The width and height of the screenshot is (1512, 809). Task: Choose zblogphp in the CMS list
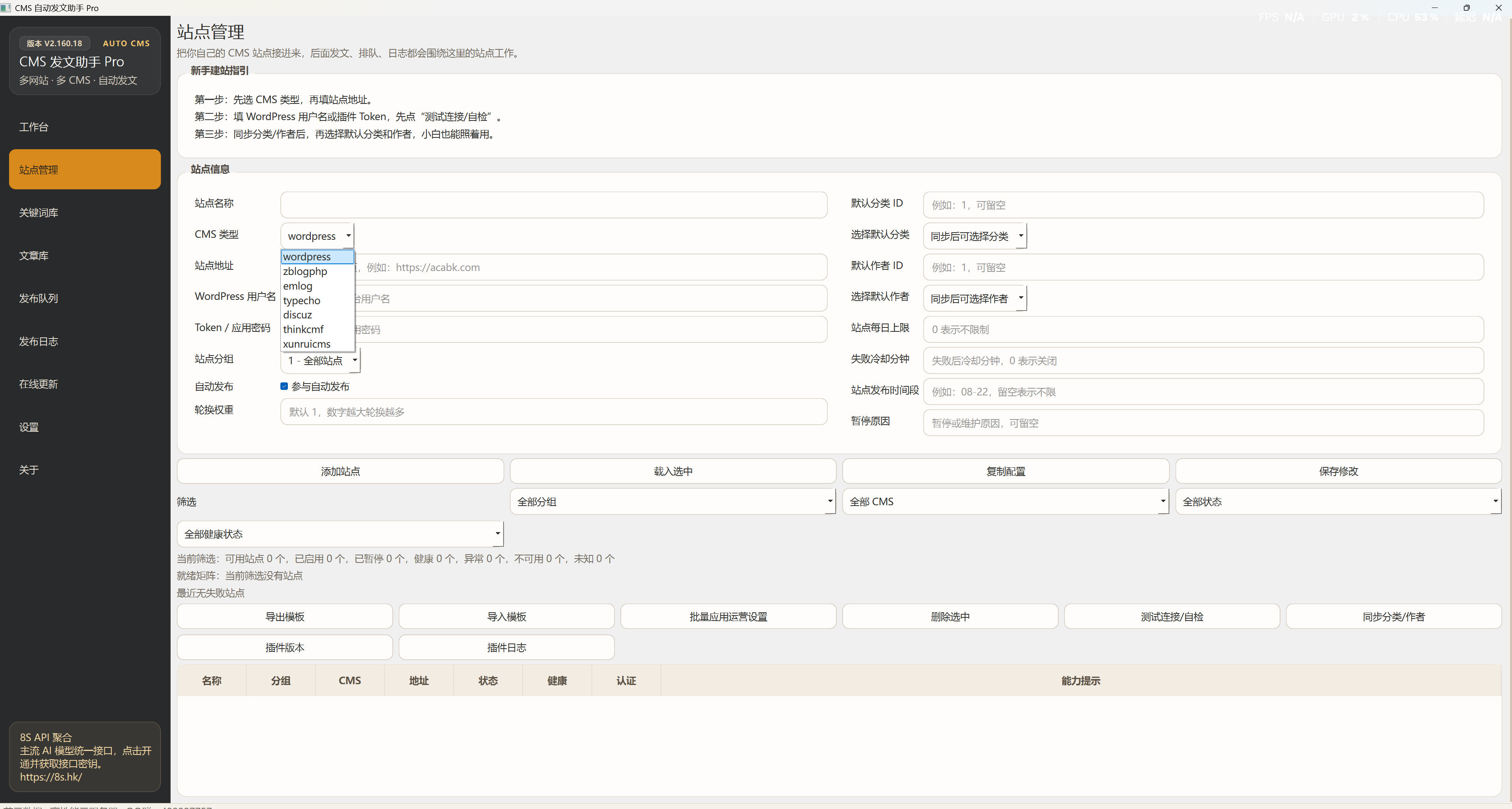point(317,271)
